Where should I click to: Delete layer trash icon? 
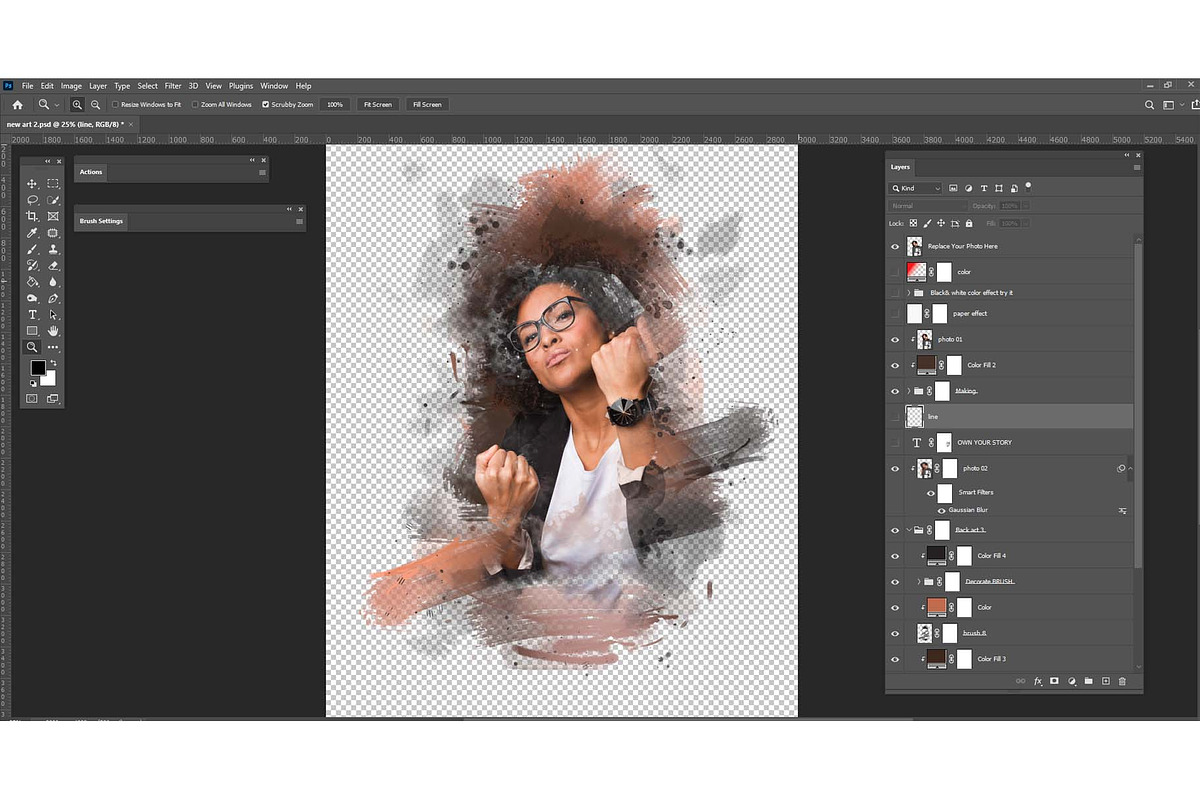(x=1122, y=681)
